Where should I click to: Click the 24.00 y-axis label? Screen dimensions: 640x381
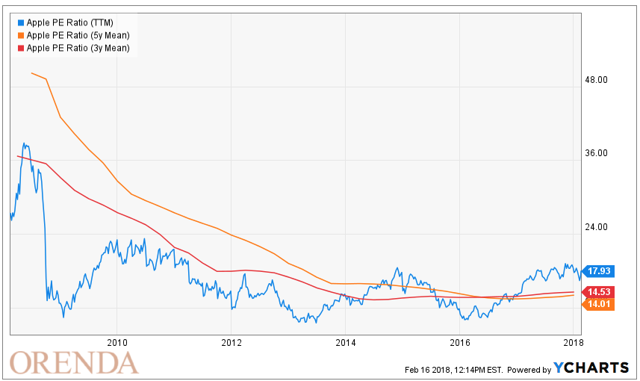[596, 227]
